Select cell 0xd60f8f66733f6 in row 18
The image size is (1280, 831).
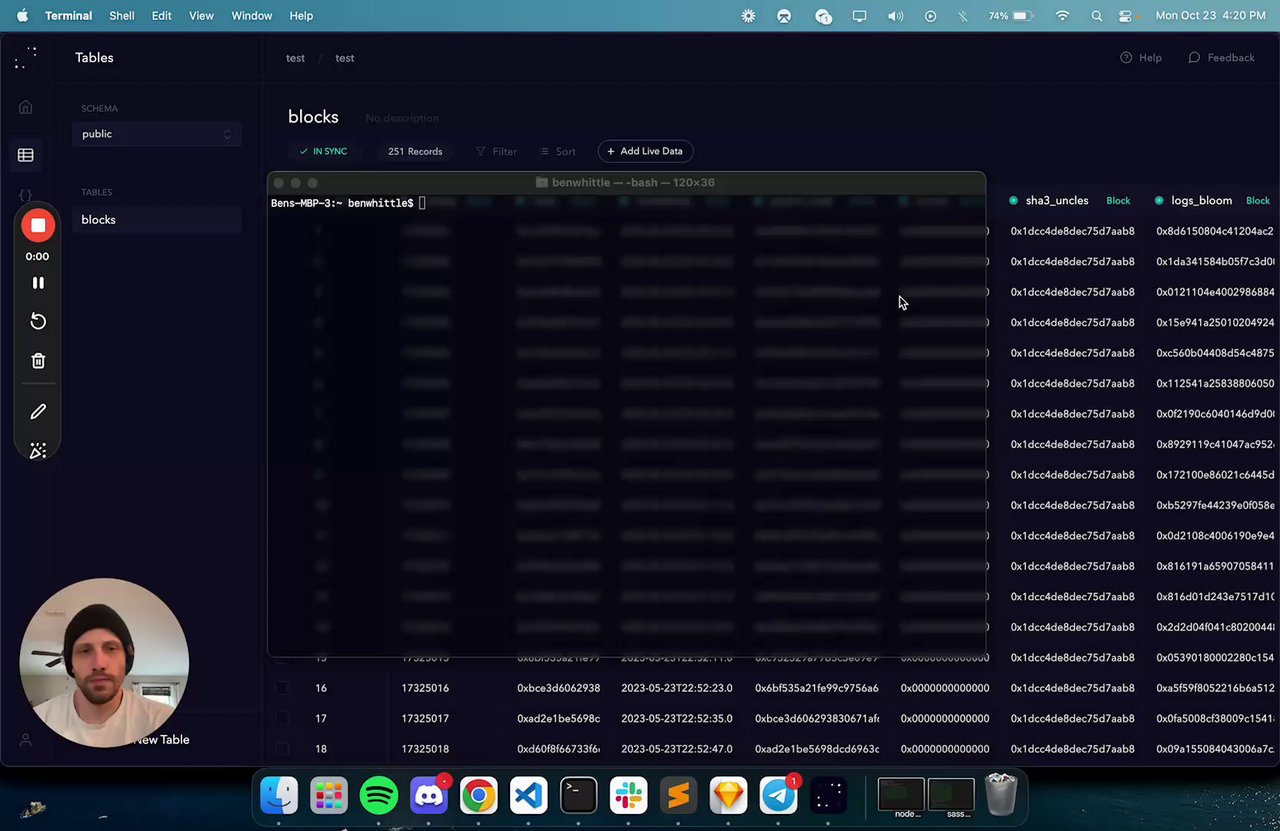[559, 749]
